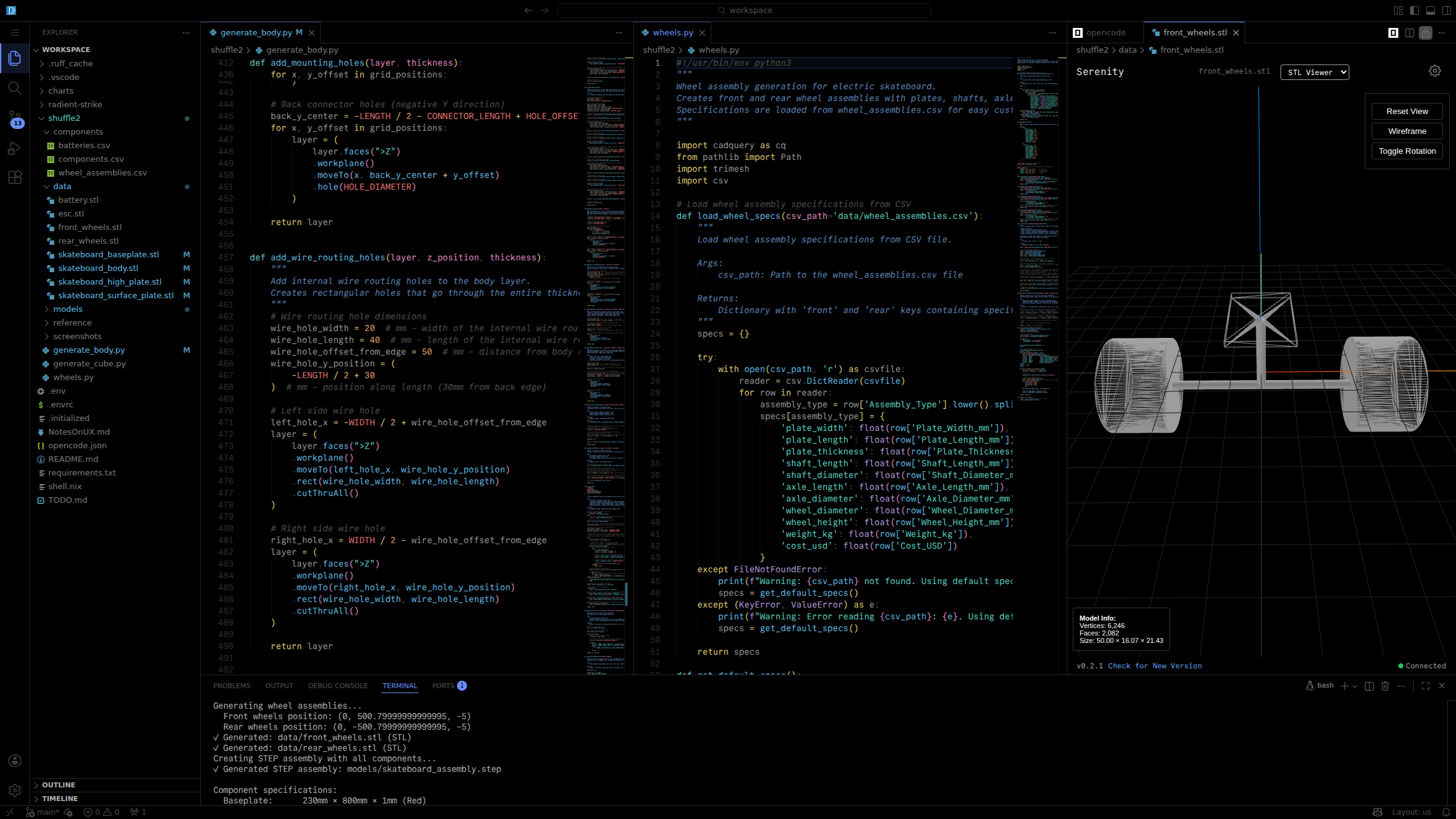Click the workspace search box at the top

744,10
